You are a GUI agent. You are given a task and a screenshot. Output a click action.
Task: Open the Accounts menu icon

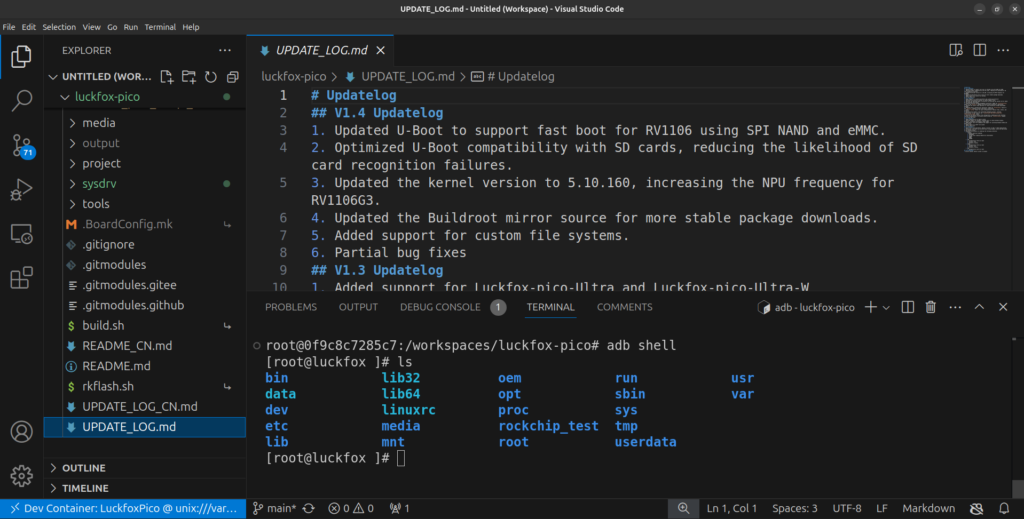[21, 432]
